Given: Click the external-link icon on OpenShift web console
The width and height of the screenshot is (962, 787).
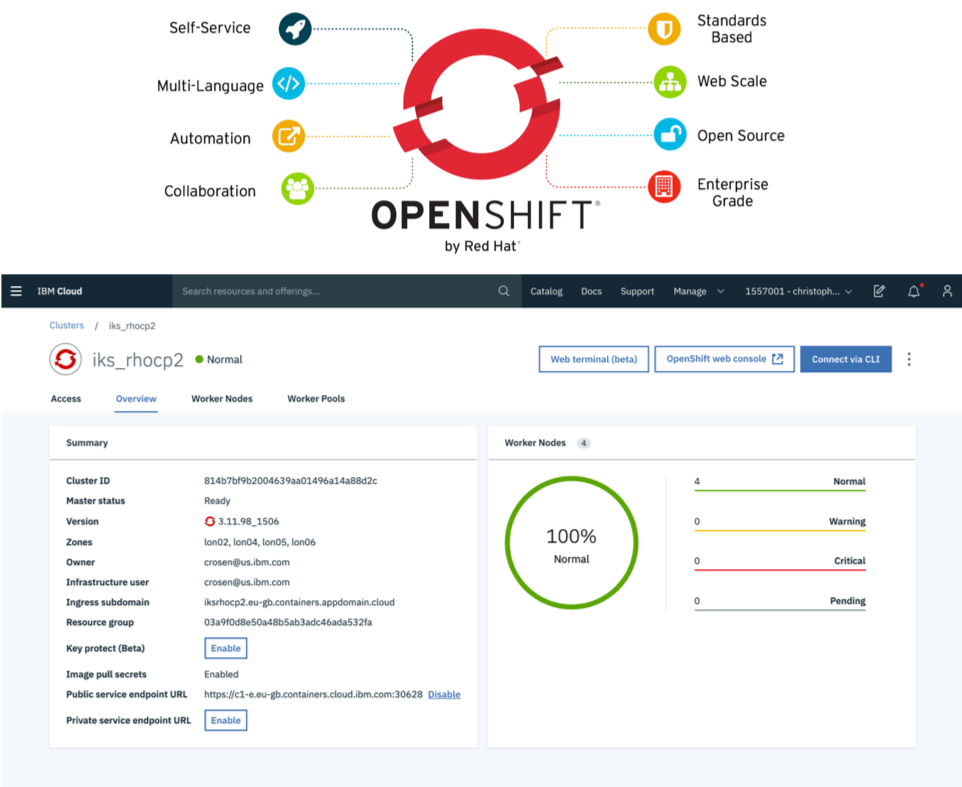Looking at the screenshot, I should tap(777, 359).
